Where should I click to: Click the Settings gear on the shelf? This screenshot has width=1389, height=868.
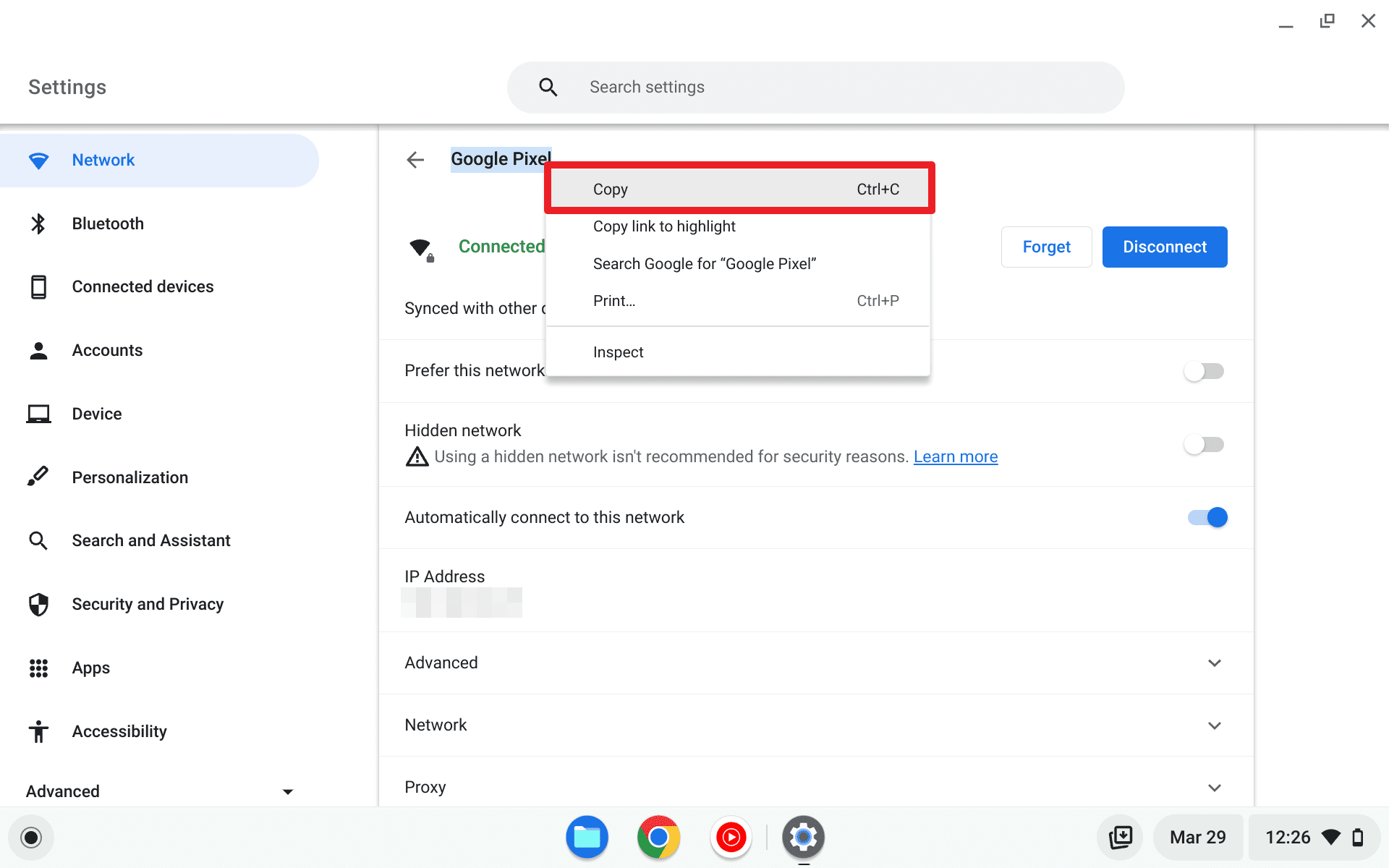click(x=803, y=837)
